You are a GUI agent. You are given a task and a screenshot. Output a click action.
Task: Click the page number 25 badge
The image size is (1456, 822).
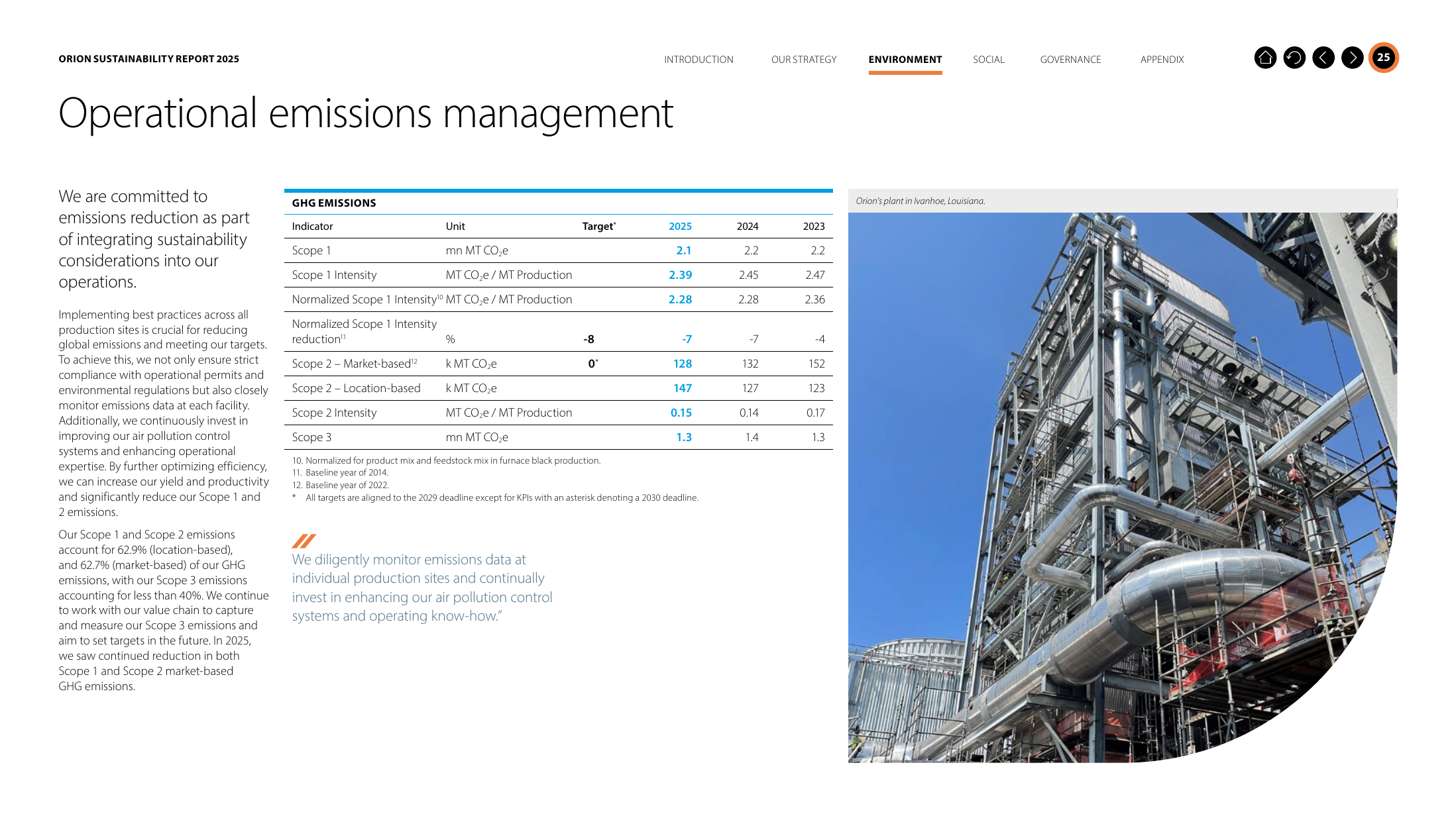click(1384, 58)
